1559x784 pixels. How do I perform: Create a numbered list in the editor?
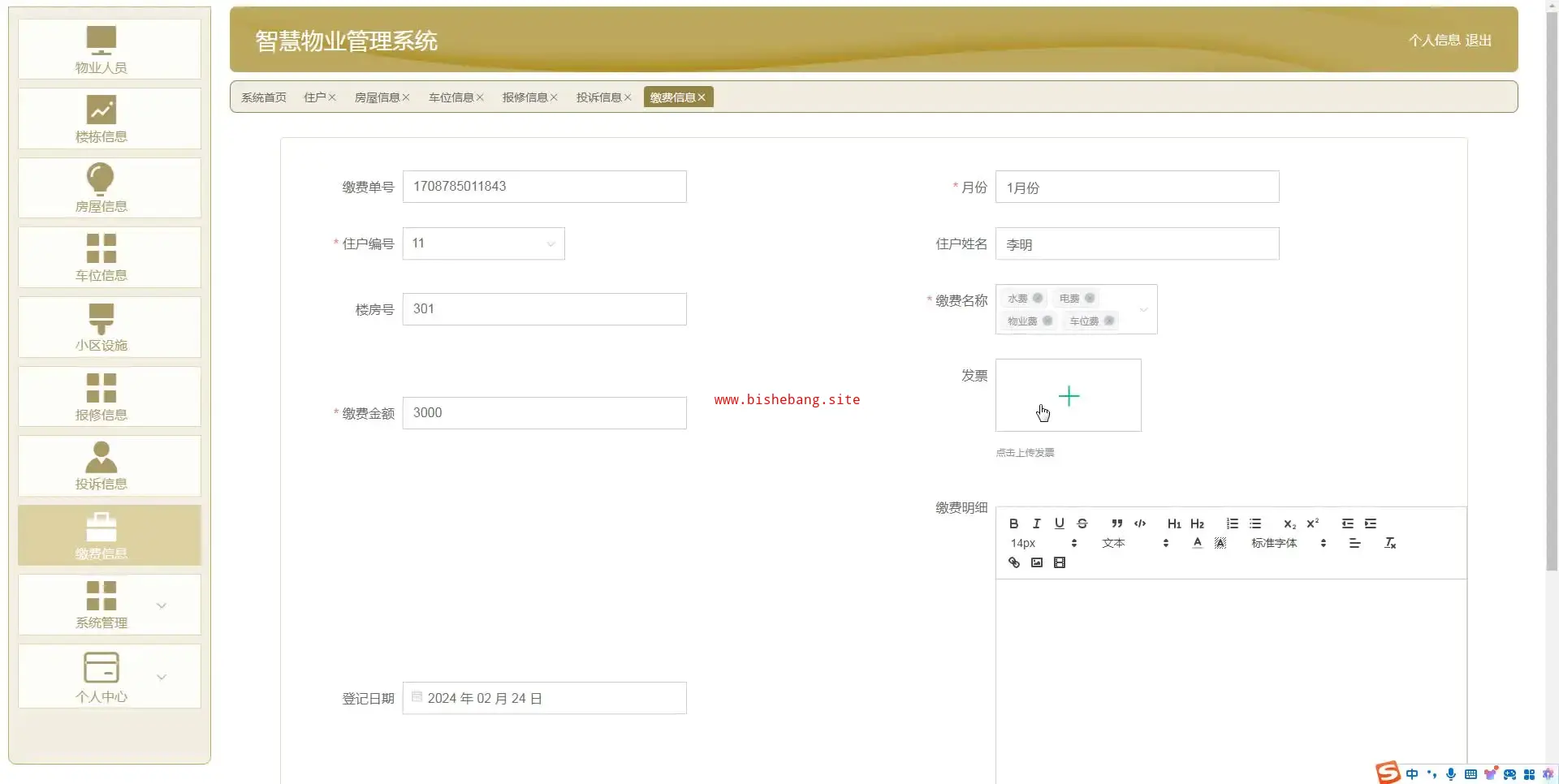pyautogui.click(x=1233, y=523)
